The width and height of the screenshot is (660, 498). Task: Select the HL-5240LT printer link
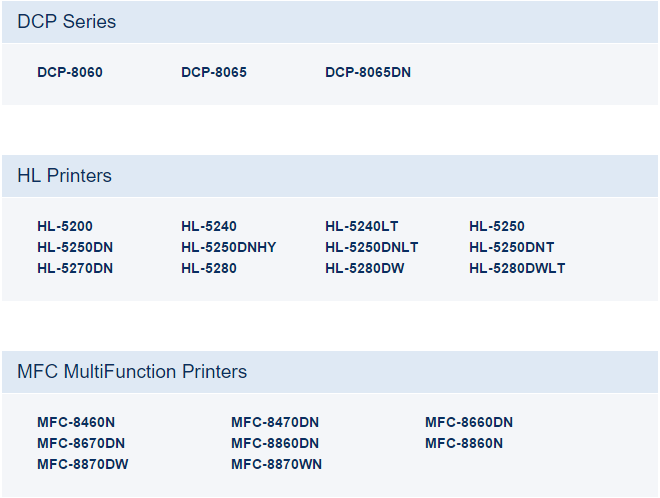362,226
